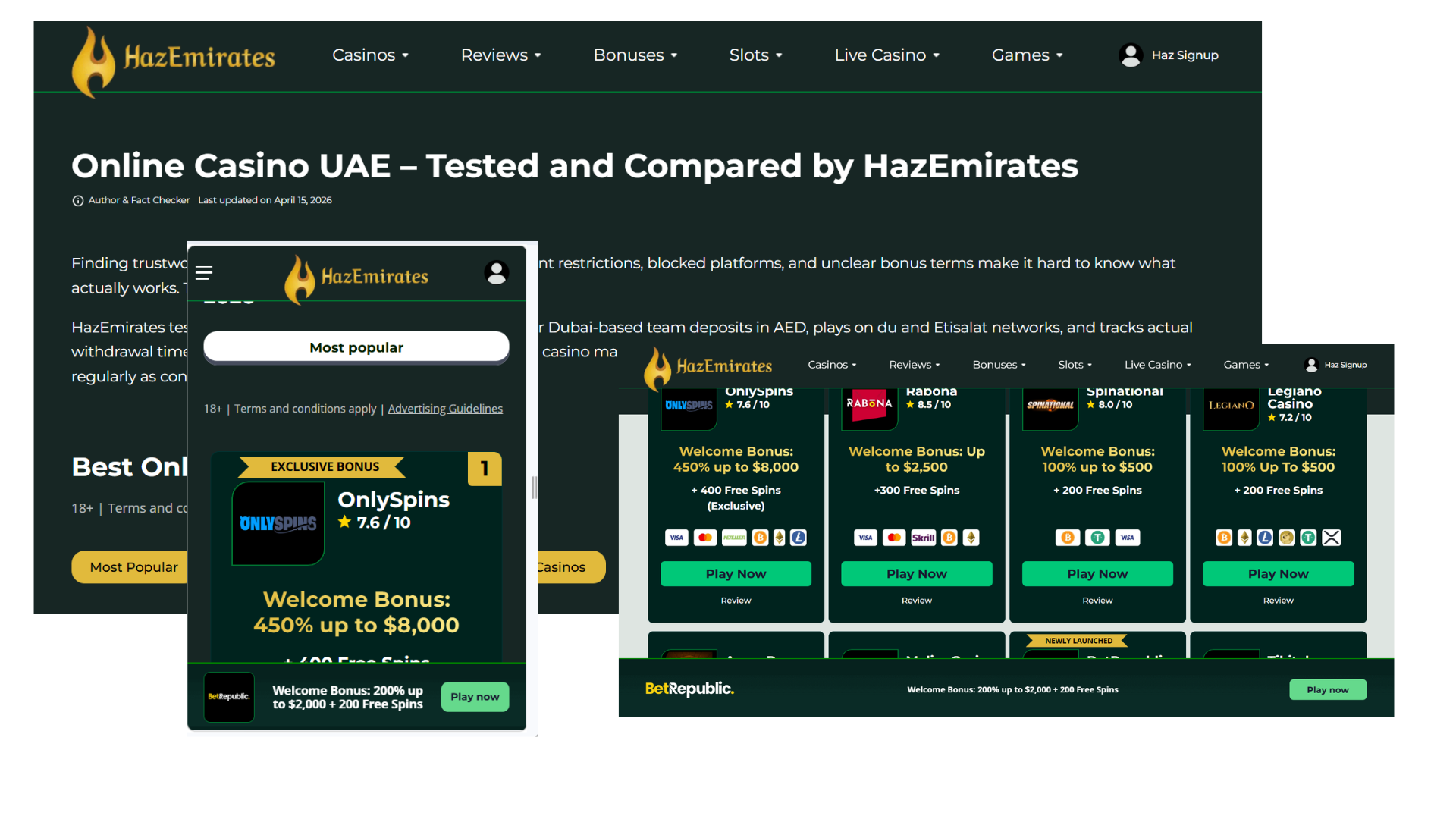
Task: Open the Bonuses dropdown in the main desktop header
Action: click(x=635, y=55)
